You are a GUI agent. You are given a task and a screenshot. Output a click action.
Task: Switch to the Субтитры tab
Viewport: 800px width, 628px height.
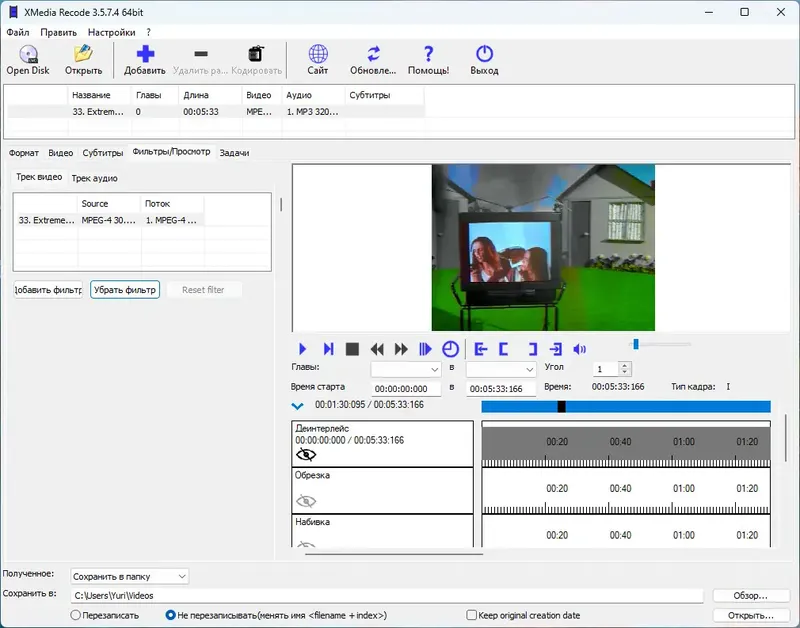(x=103, y=153)
